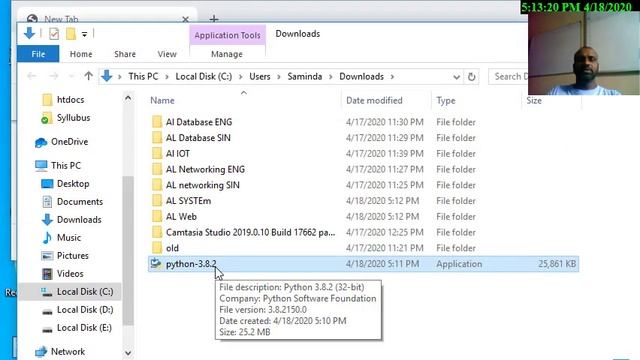The width and height of the screenshot is (640, 360).
Task: Click Local Disk (C:) breadcrumb in address bar
Action: [x=204, y=76]
